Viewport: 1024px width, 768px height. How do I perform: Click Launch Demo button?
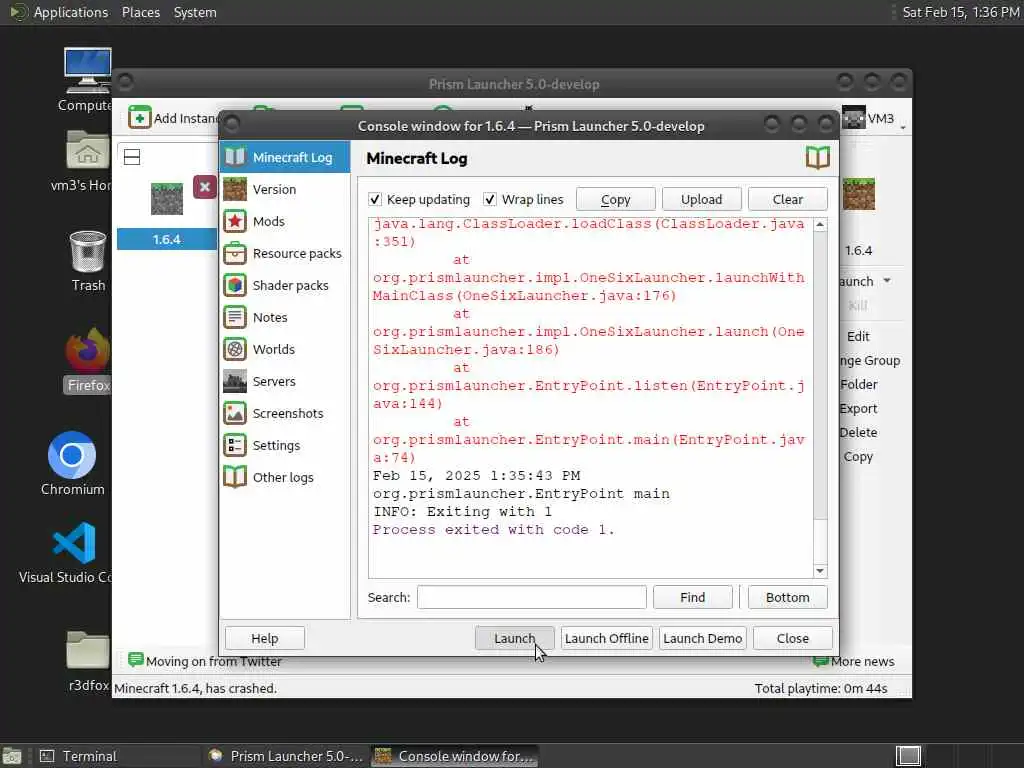(x=703, y=638)
